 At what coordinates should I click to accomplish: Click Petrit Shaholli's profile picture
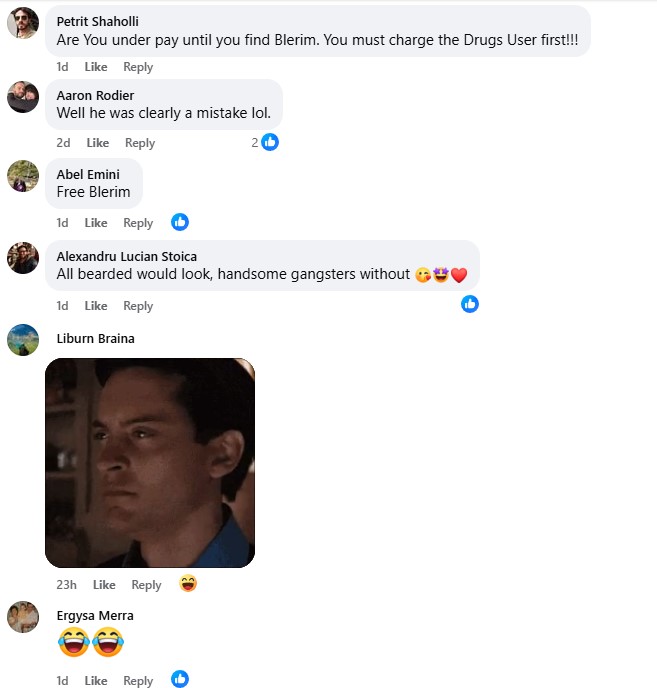pos(23,22)
